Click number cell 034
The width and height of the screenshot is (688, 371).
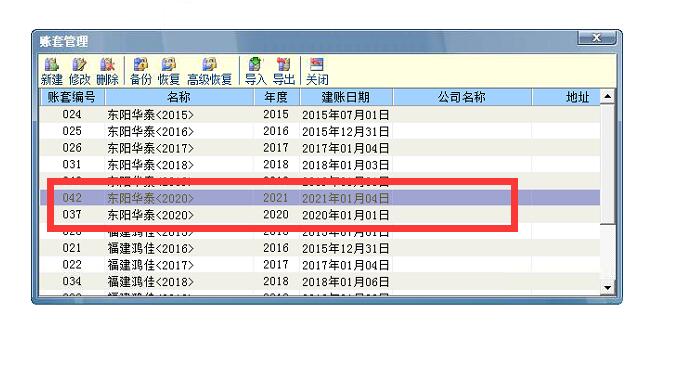(x=72, y=281)
